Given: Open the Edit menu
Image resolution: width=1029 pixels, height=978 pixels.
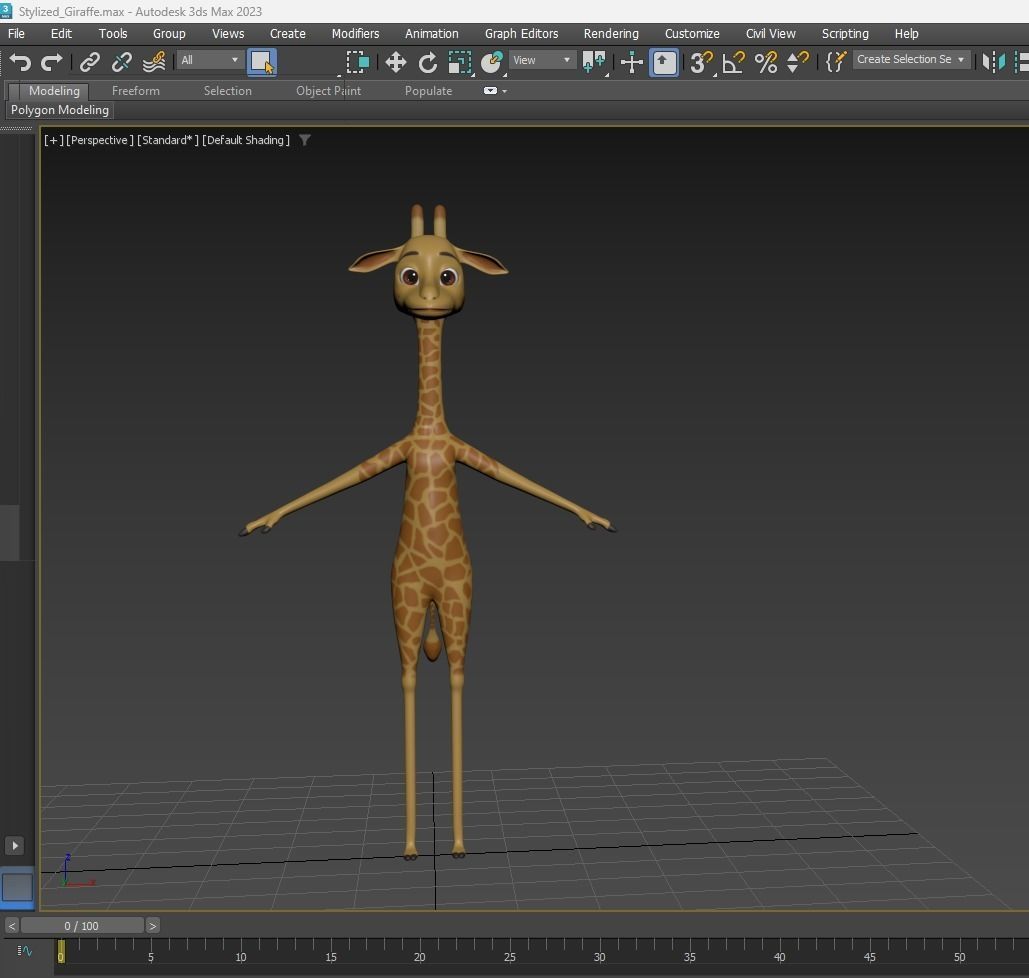Looking at the screenshot, I should coord(61,33).
